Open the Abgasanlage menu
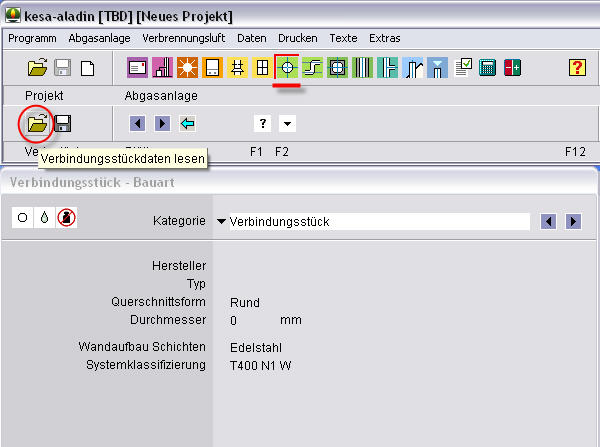 click(x=100, y=38)
